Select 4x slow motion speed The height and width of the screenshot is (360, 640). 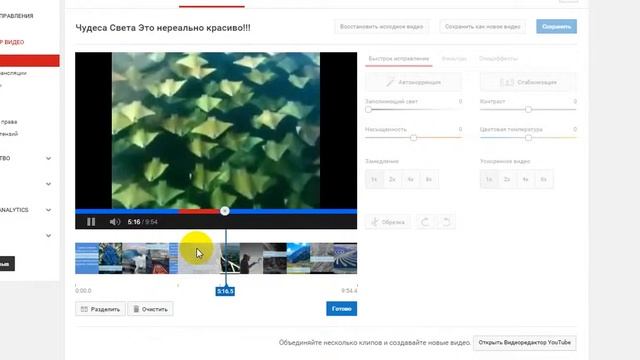coord(411,179)
